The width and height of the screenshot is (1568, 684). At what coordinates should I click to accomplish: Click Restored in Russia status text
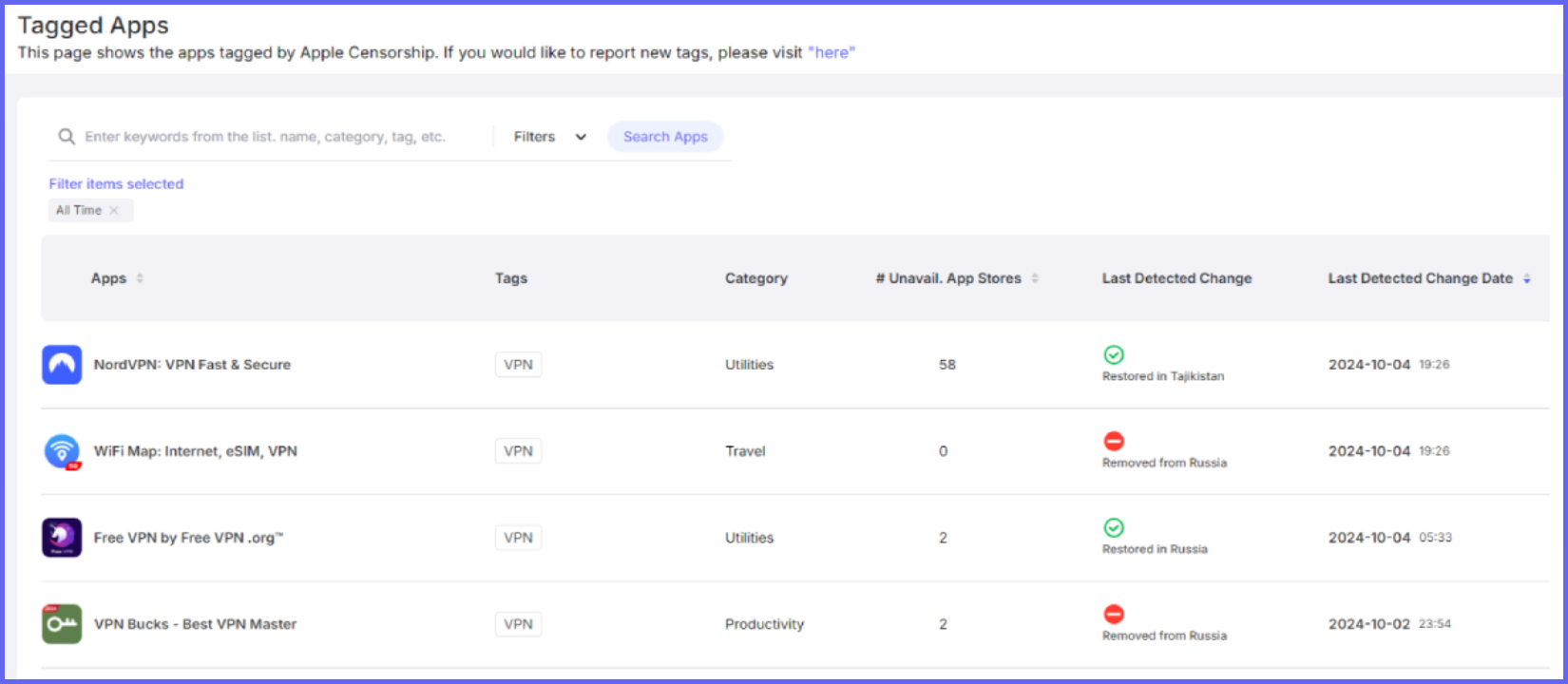click(1155, 549)
